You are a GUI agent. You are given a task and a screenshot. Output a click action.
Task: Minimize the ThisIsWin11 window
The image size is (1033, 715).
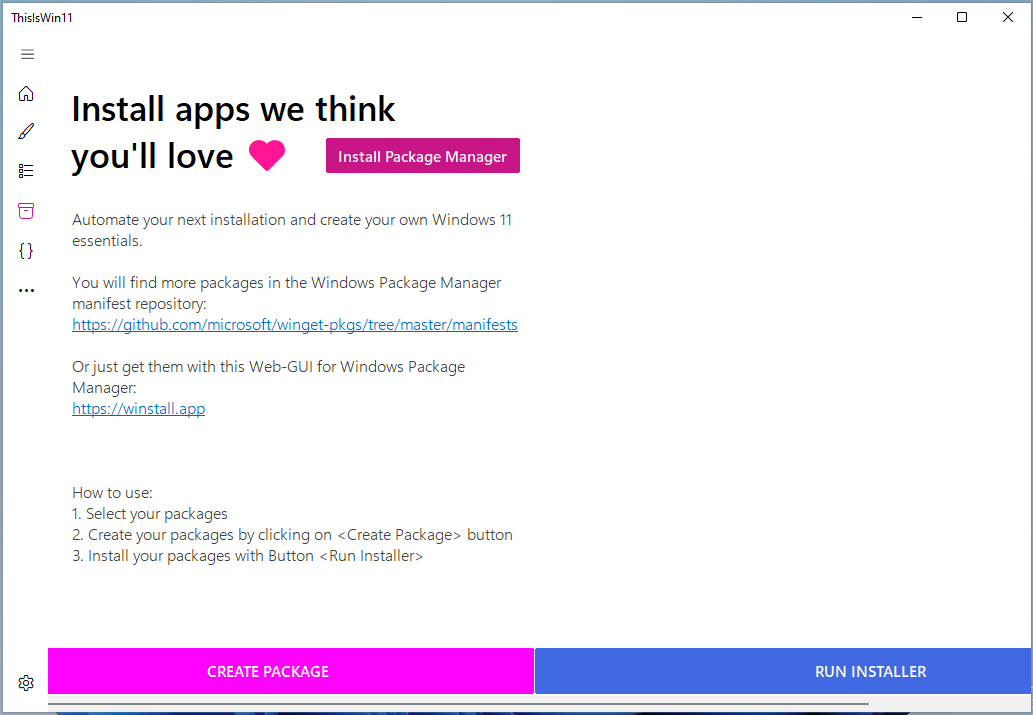pyautogui.click(x=916, y=17)
